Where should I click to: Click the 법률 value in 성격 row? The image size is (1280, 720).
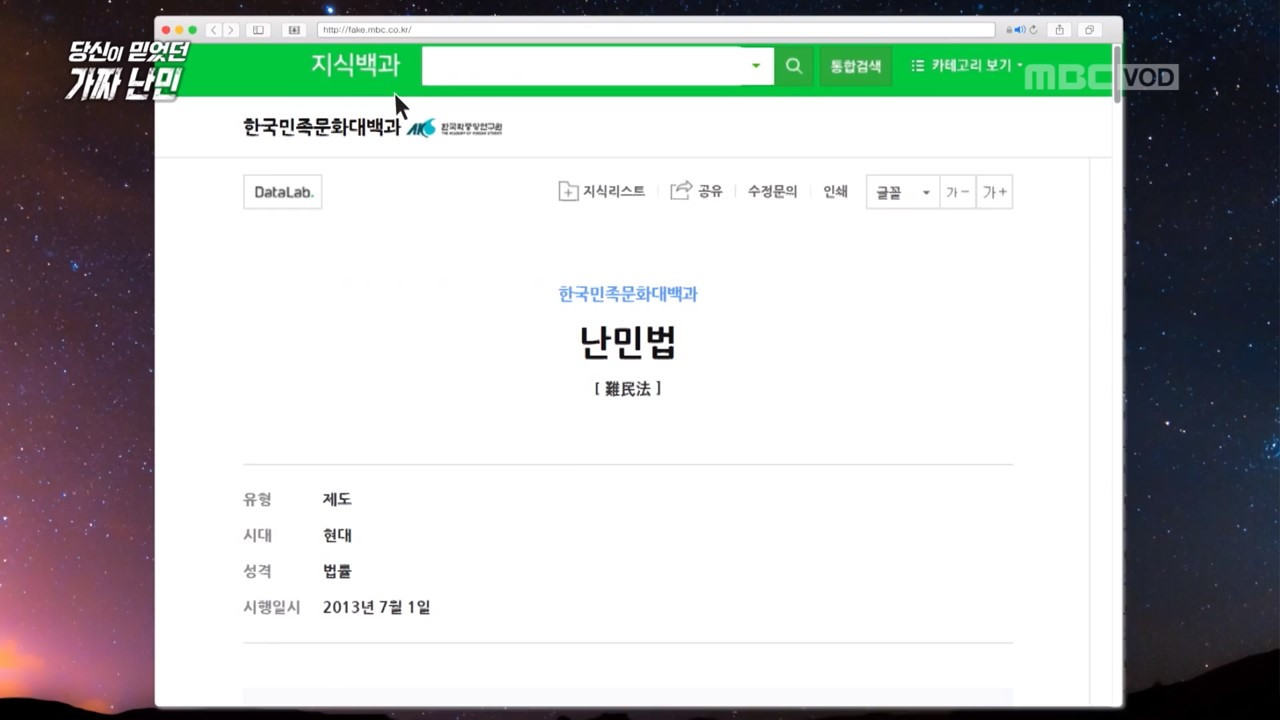point(337,571)
